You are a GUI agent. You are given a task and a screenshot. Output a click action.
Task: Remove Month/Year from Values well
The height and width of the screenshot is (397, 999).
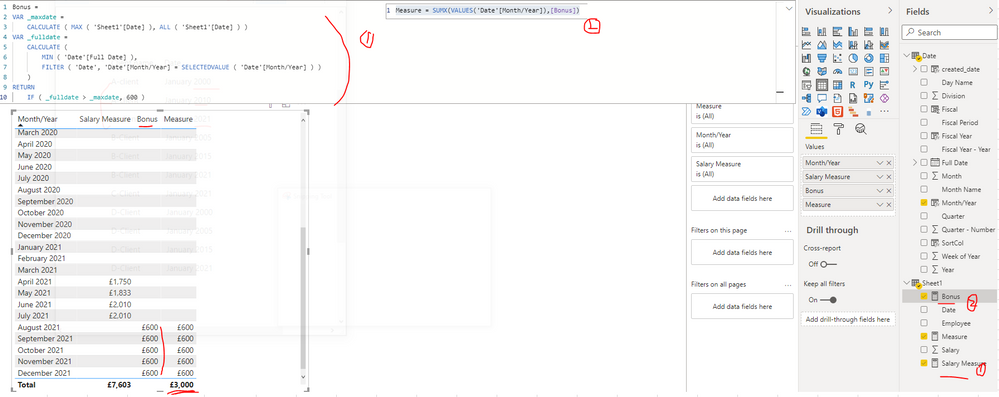(889, 163)
